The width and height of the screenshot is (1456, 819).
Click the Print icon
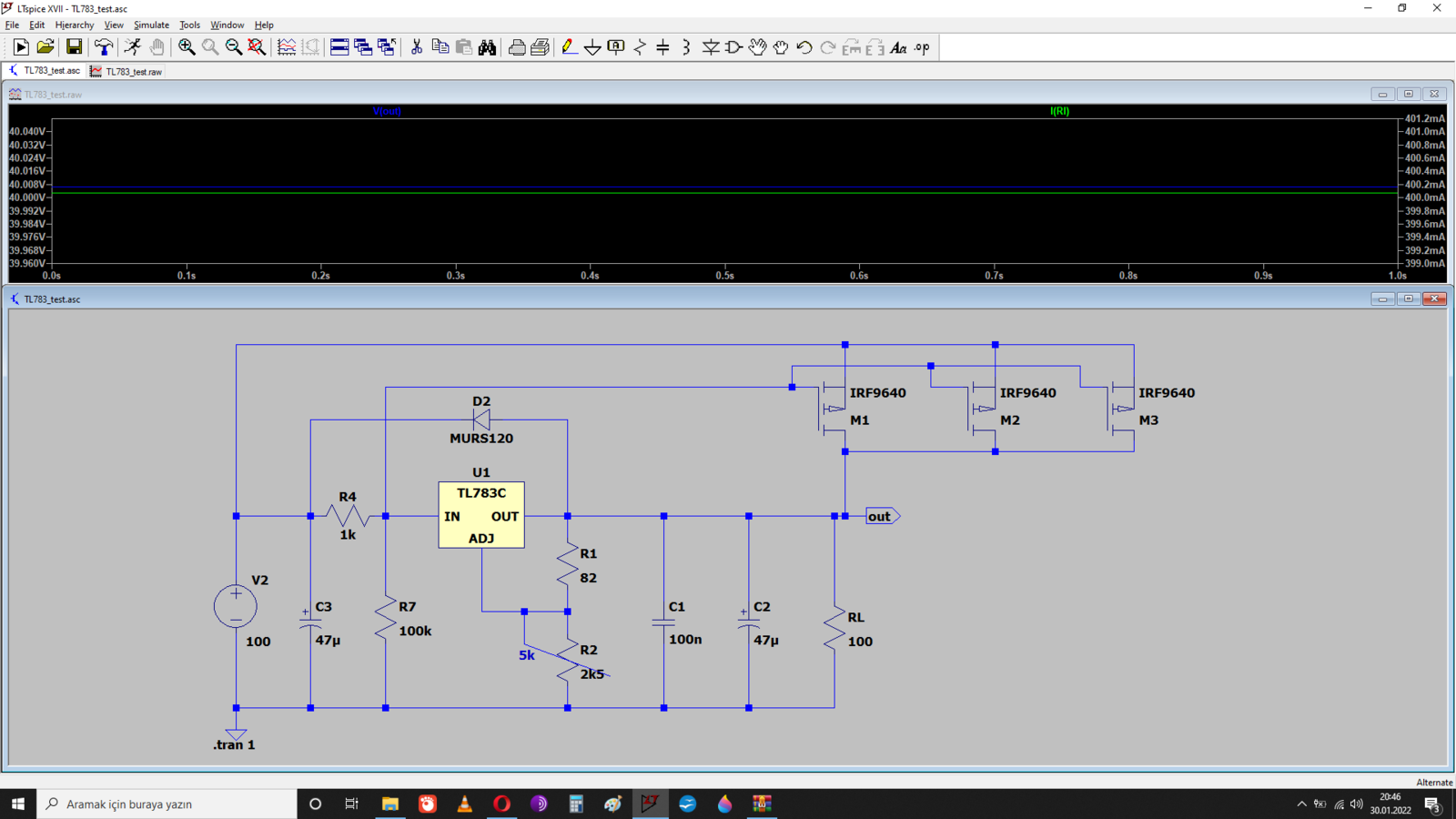point(517,47)
